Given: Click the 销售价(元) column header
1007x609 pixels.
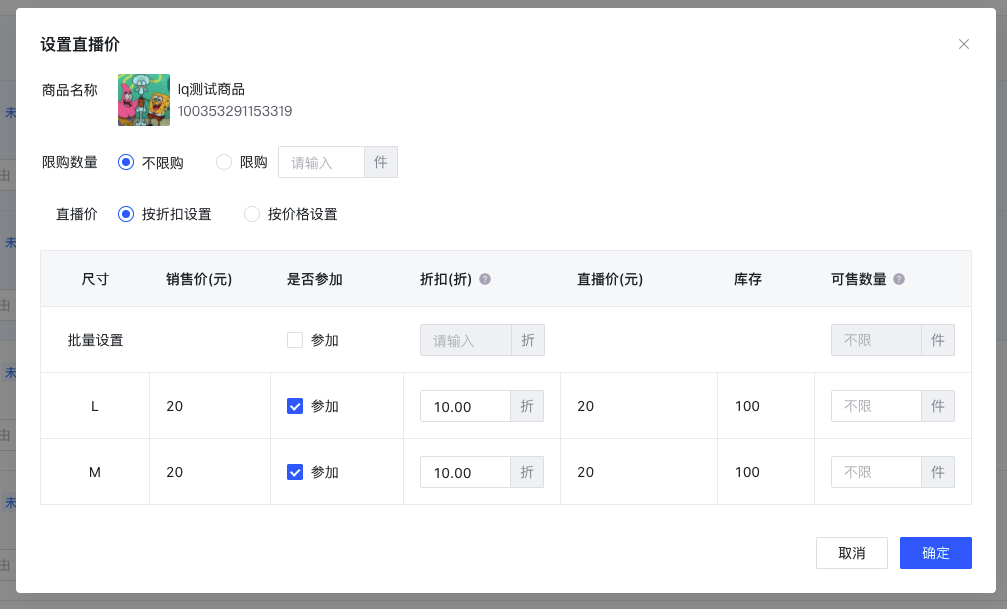Looking at the screenshot, I should pyautogui.click(x=199, y=279).
